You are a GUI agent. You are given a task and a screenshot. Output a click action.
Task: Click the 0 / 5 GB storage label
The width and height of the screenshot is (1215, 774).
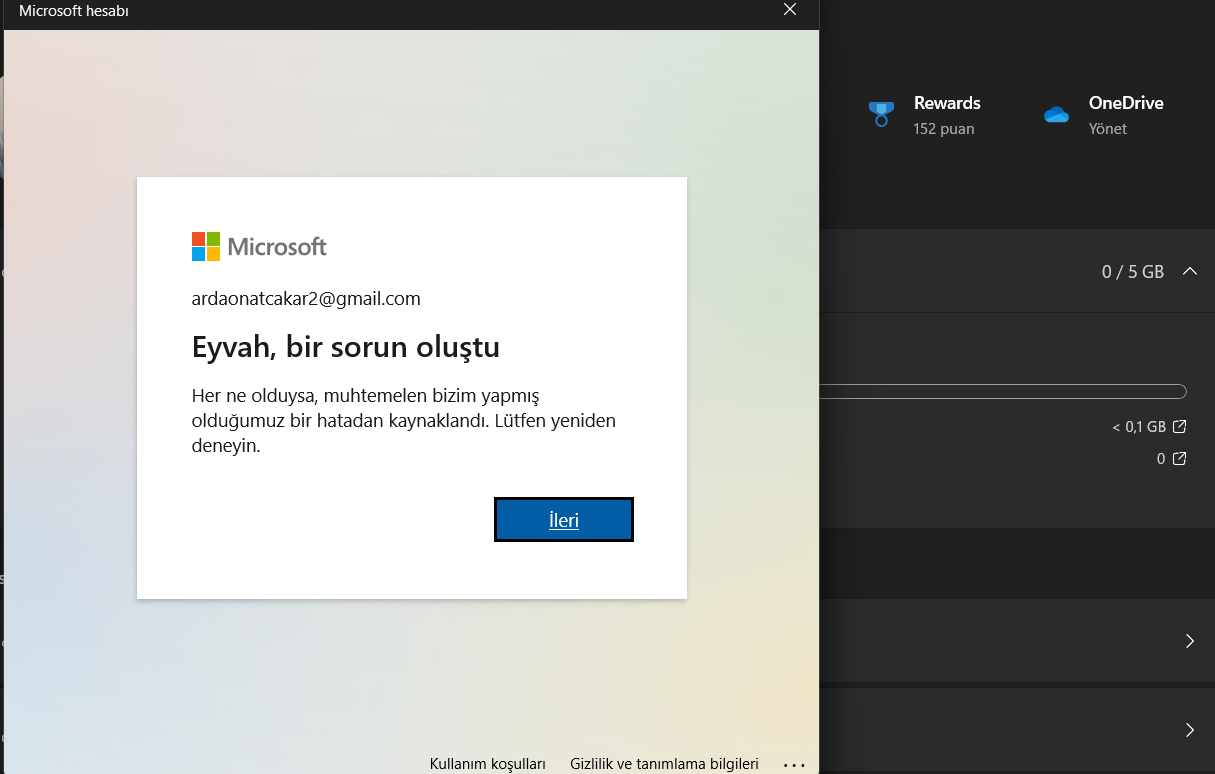(1133, 271)
